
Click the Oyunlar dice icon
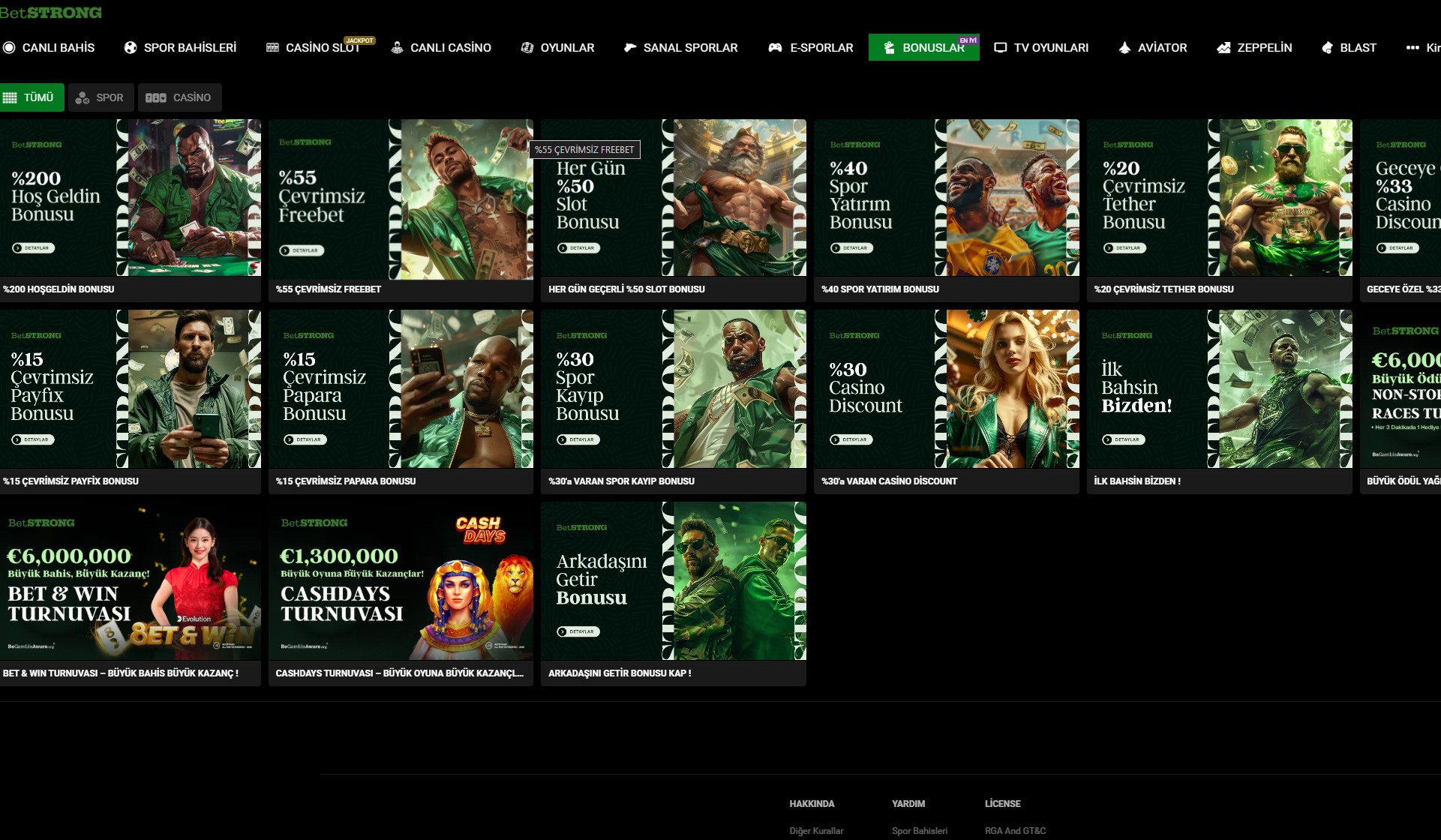point(527,47)
